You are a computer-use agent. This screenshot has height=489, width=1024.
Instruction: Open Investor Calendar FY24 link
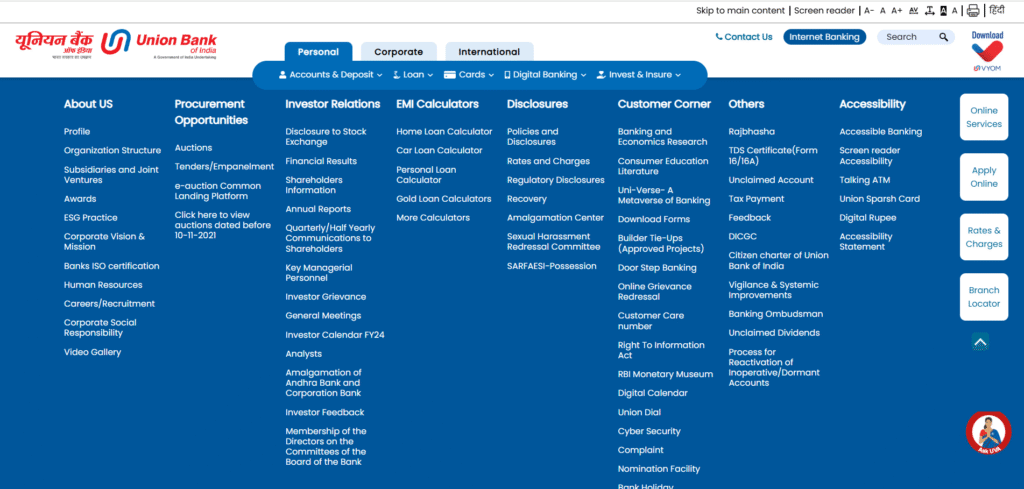[x=335, y=335]
